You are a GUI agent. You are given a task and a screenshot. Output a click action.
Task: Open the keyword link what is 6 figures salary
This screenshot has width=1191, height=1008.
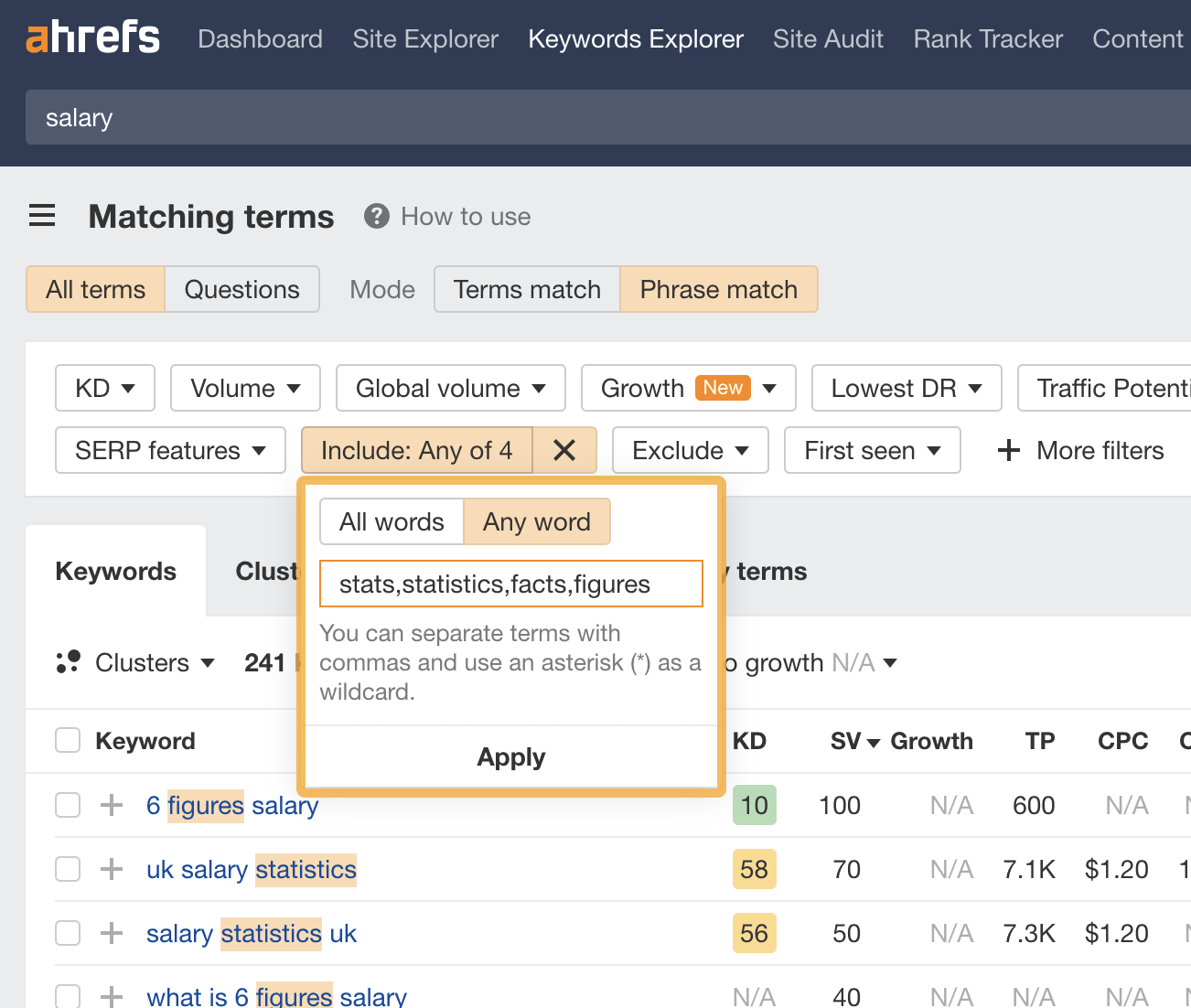click(x=276, y=995)
